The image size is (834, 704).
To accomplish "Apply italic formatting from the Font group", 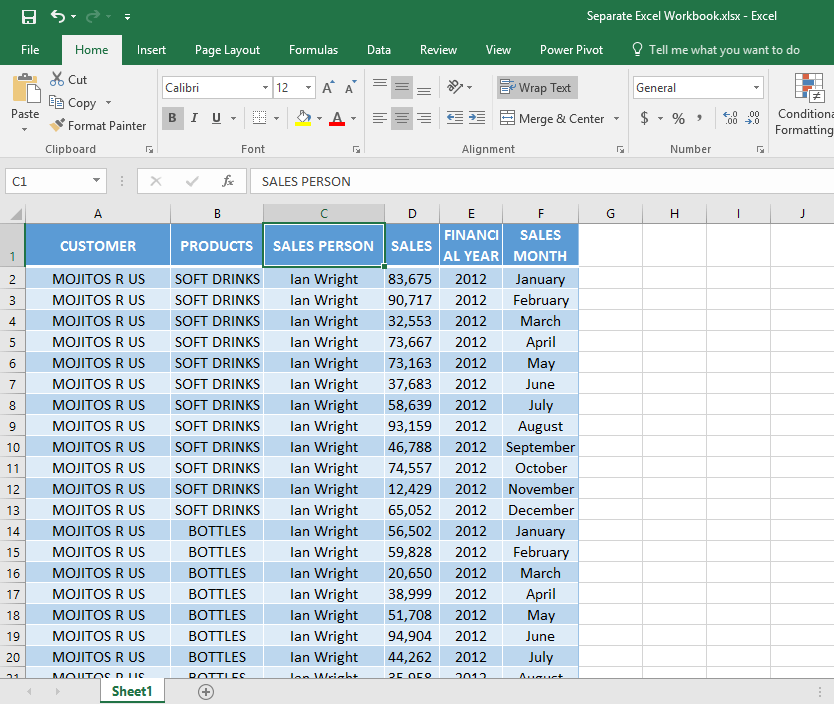I will click(x=194, y=118).
